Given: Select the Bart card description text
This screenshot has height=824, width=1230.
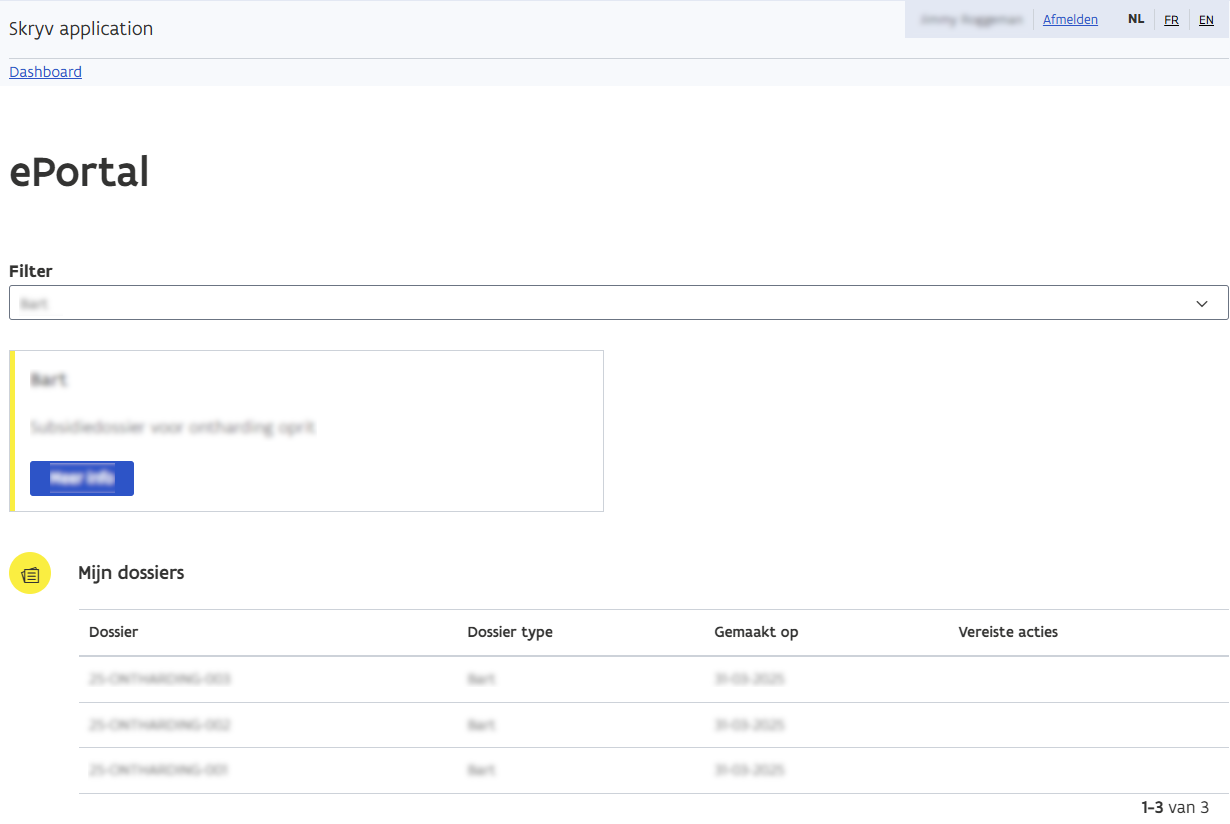Looking at the screenshot, I should (172, 427).
